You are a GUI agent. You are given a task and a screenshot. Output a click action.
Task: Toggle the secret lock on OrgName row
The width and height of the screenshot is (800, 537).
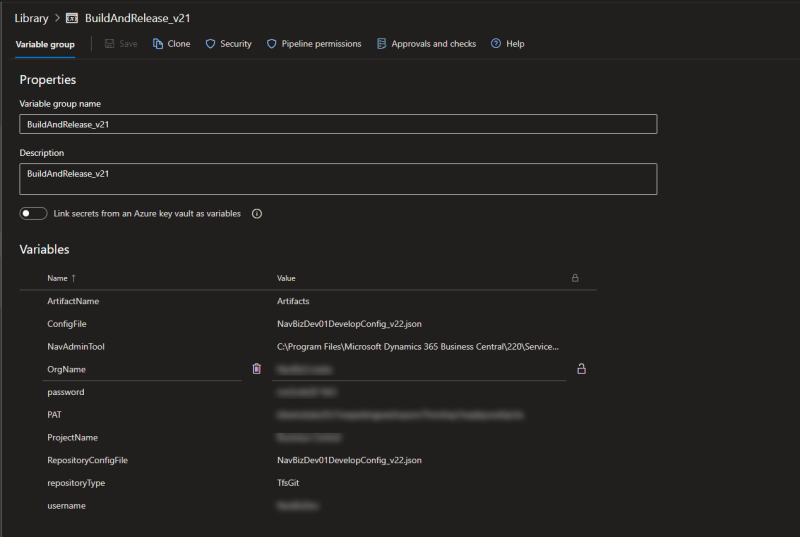[x=581, y=369]
